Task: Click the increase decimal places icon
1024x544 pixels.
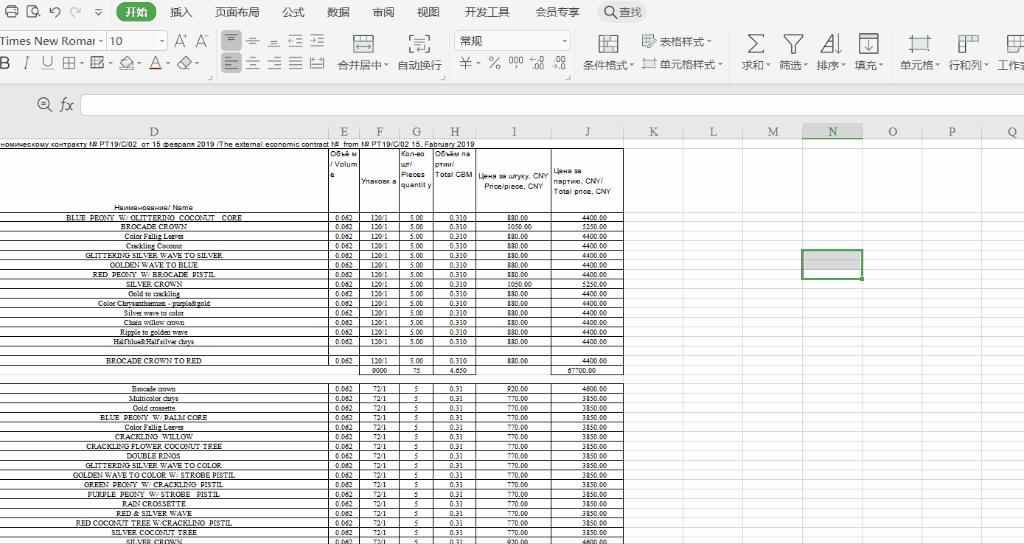Action: 537,63
